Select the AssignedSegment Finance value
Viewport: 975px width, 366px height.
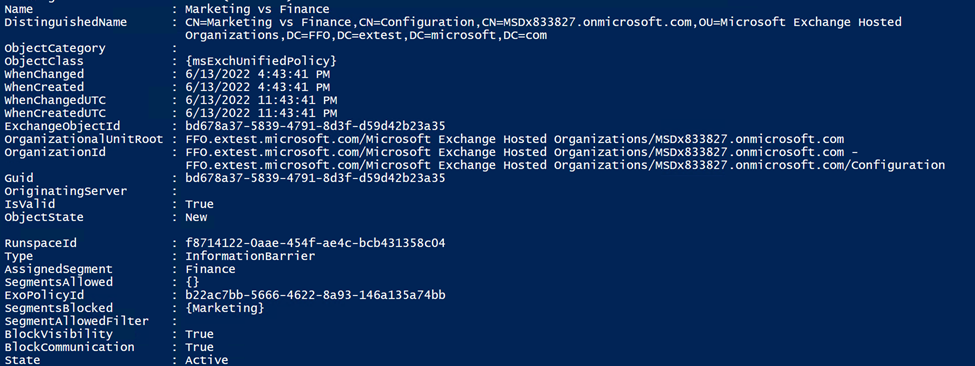click(210, 269)
